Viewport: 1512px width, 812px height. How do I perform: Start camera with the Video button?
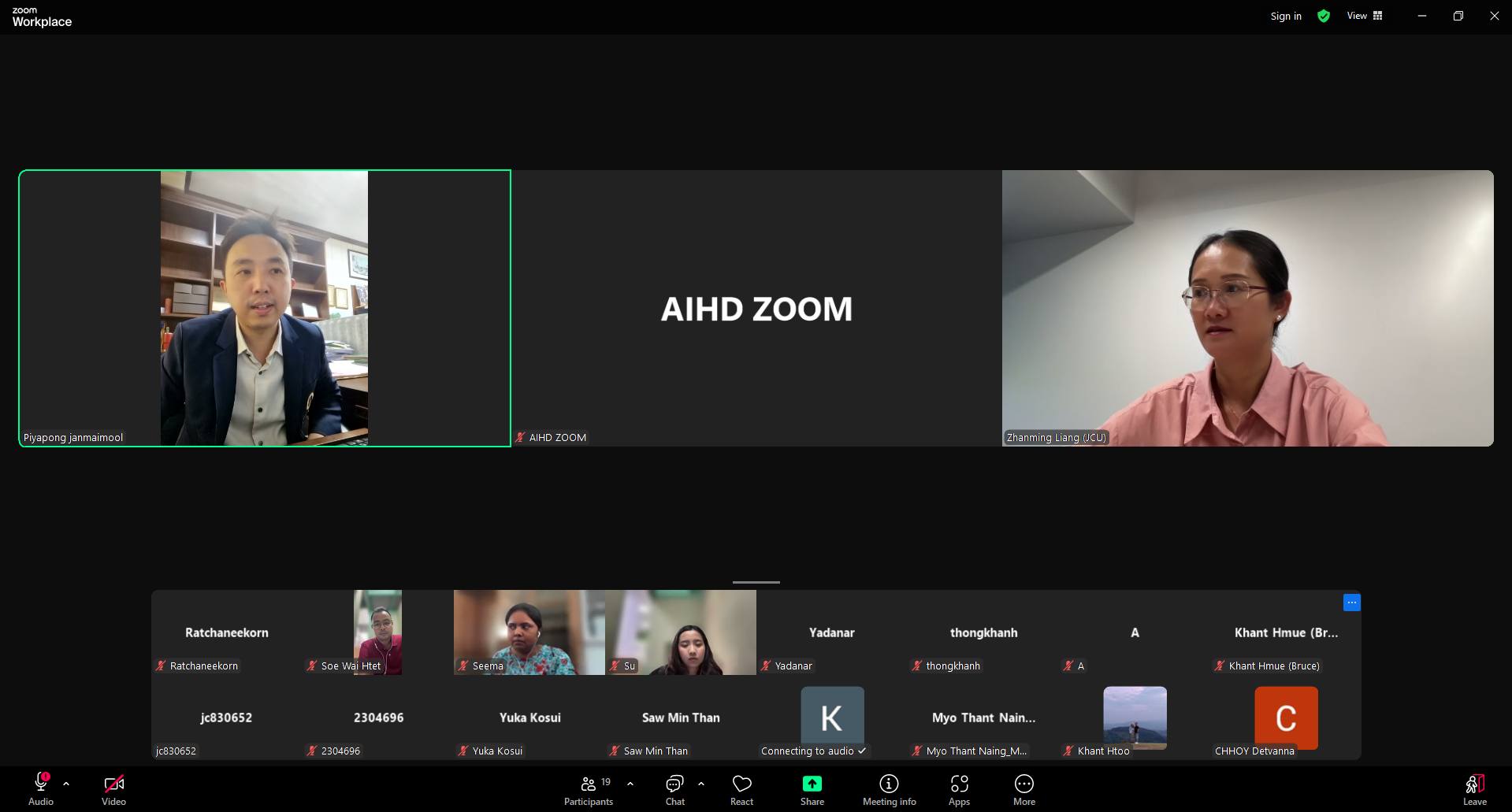click(x=113, y=790)
